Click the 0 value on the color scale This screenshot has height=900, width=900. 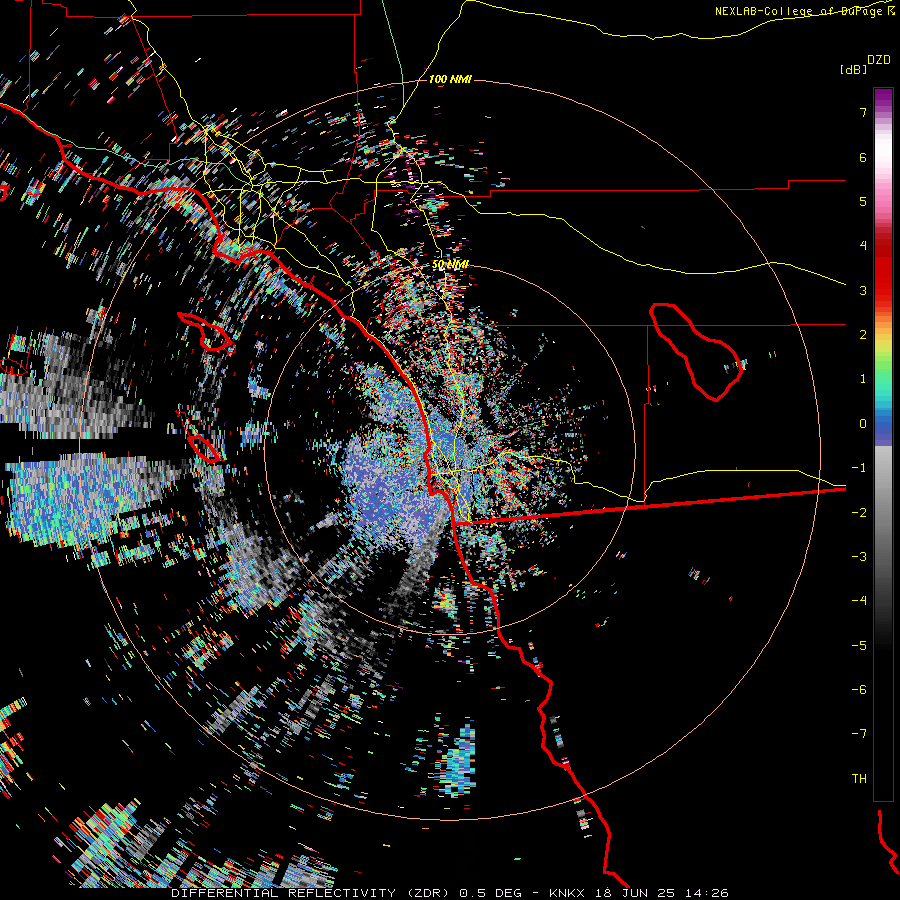tap(863, 424)
